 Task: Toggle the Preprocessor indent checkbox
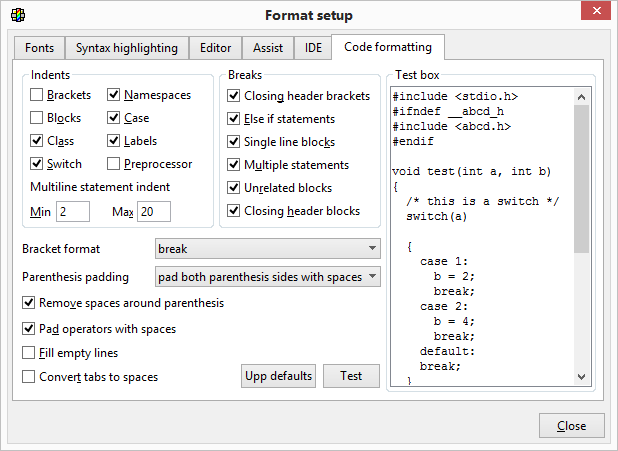114,164
